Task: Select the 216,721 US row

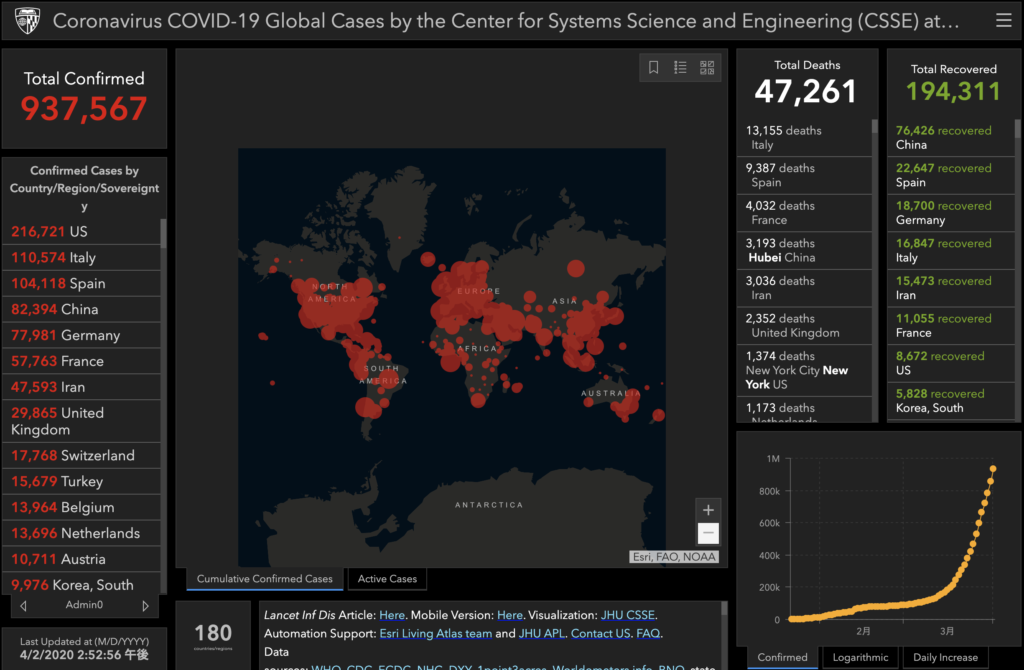Action: click(x=82, y=232)
